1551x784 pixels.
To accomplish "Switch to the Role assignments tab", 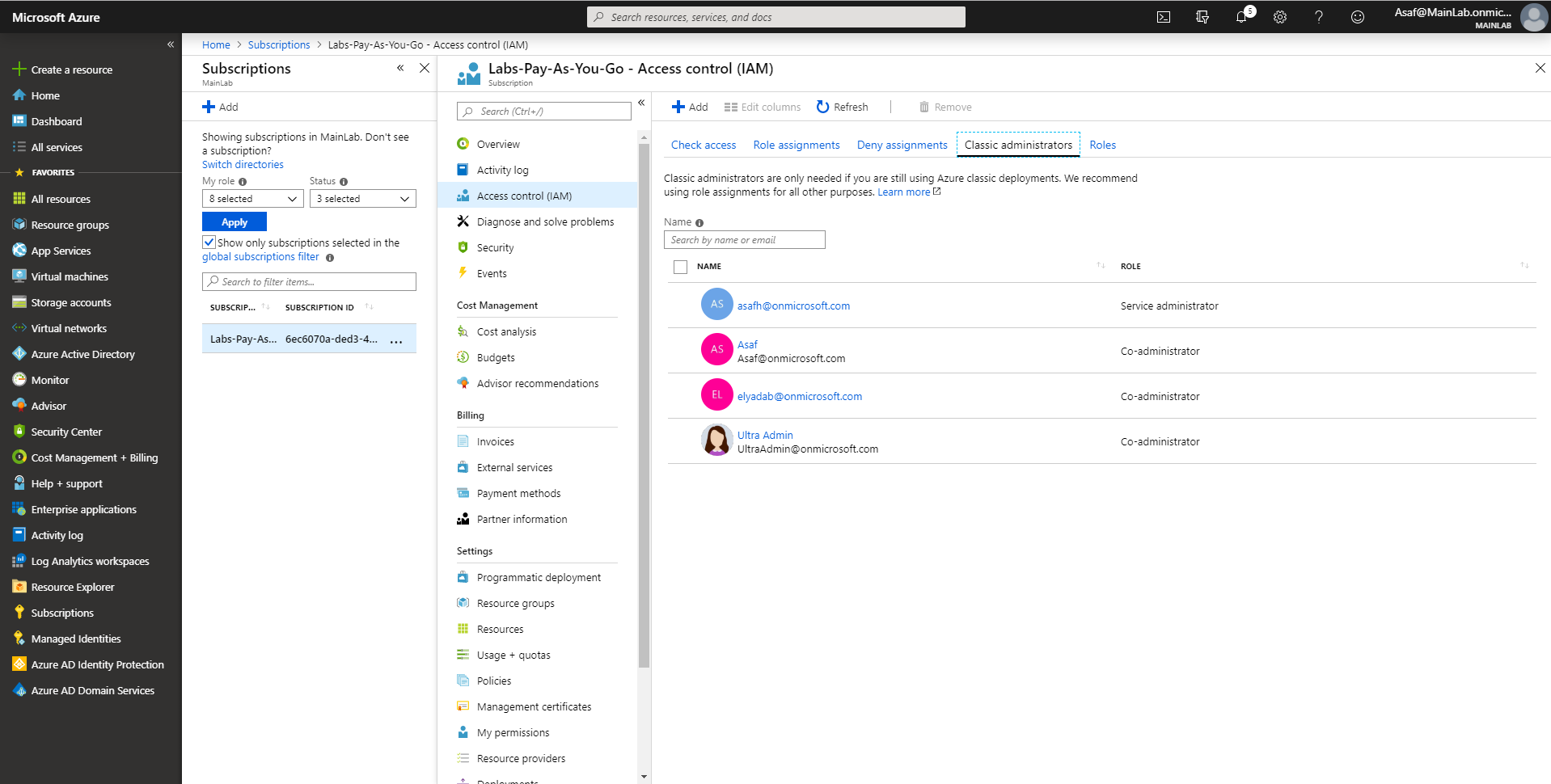I will pos(797,145).
